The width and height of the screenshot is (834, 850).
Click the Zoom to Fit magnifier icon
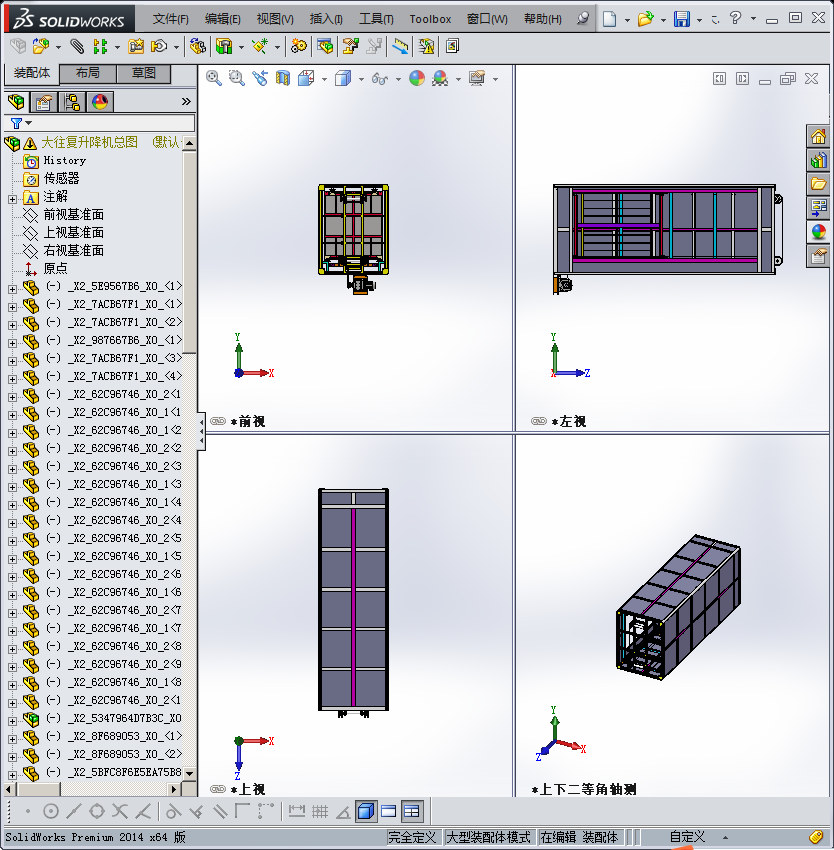(x=213, y=78)
